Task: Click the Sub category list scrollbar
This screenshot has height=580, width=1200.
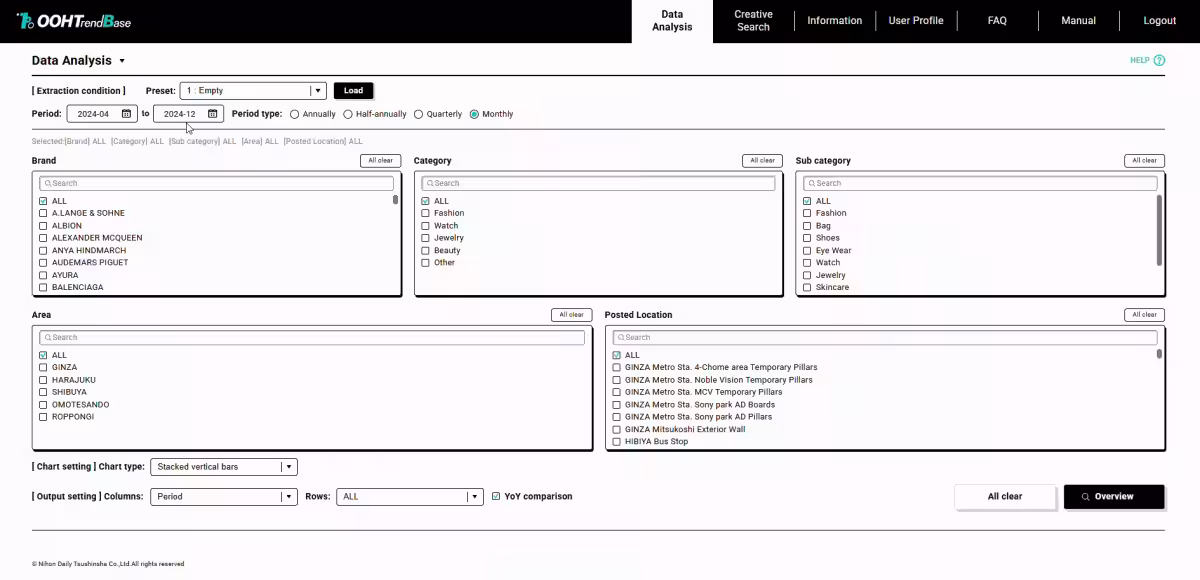Action: 1159,230
